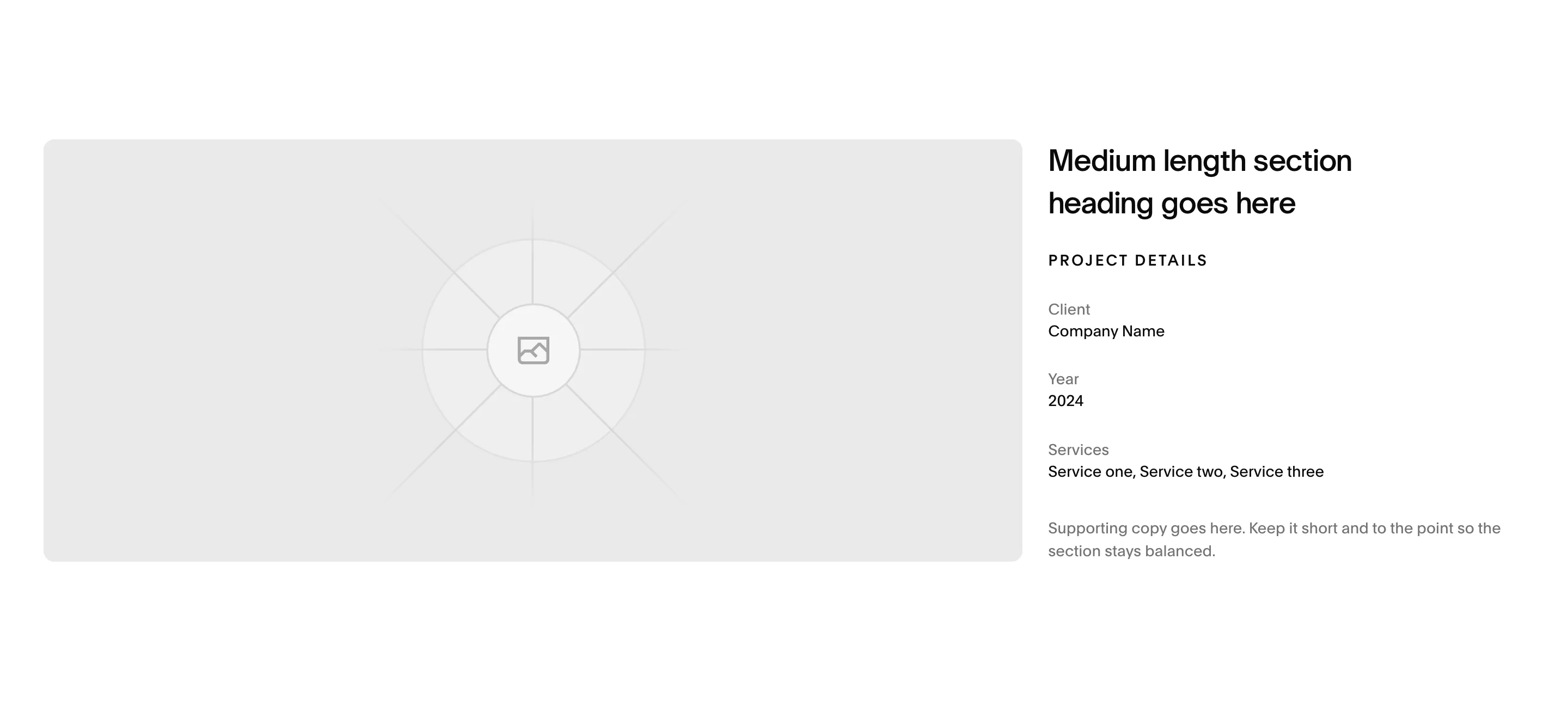The width and height of the screenshot is (1568, 701).
Task: Click the image placeholder icon in the circle
Action: tap(533, 350)
